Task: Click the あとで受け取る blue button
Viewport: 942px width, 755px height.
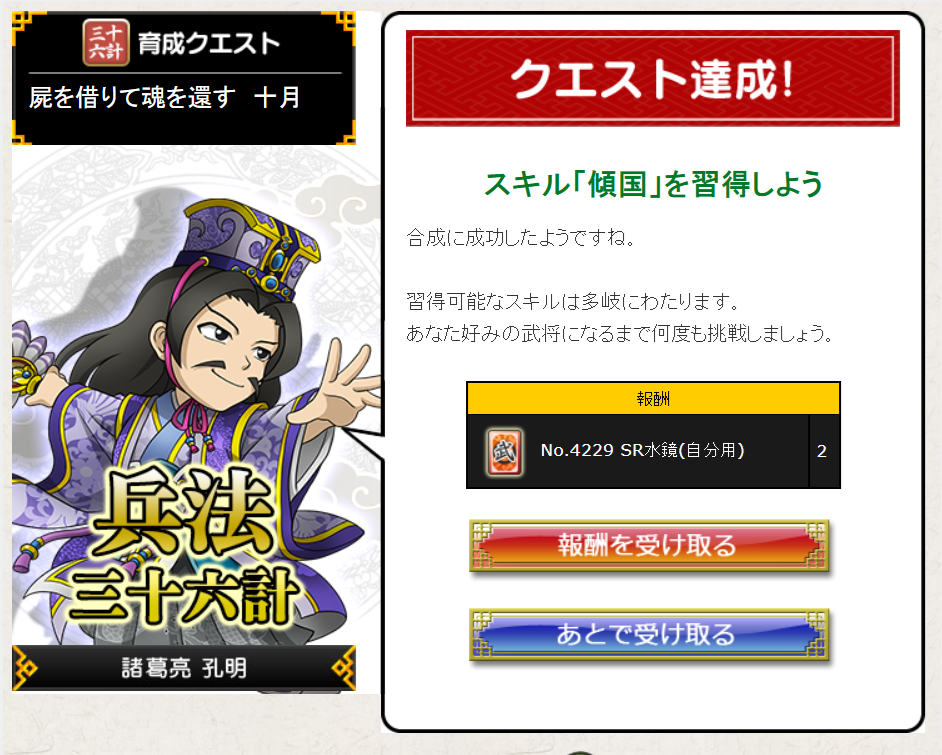Action: click(649, 634)
